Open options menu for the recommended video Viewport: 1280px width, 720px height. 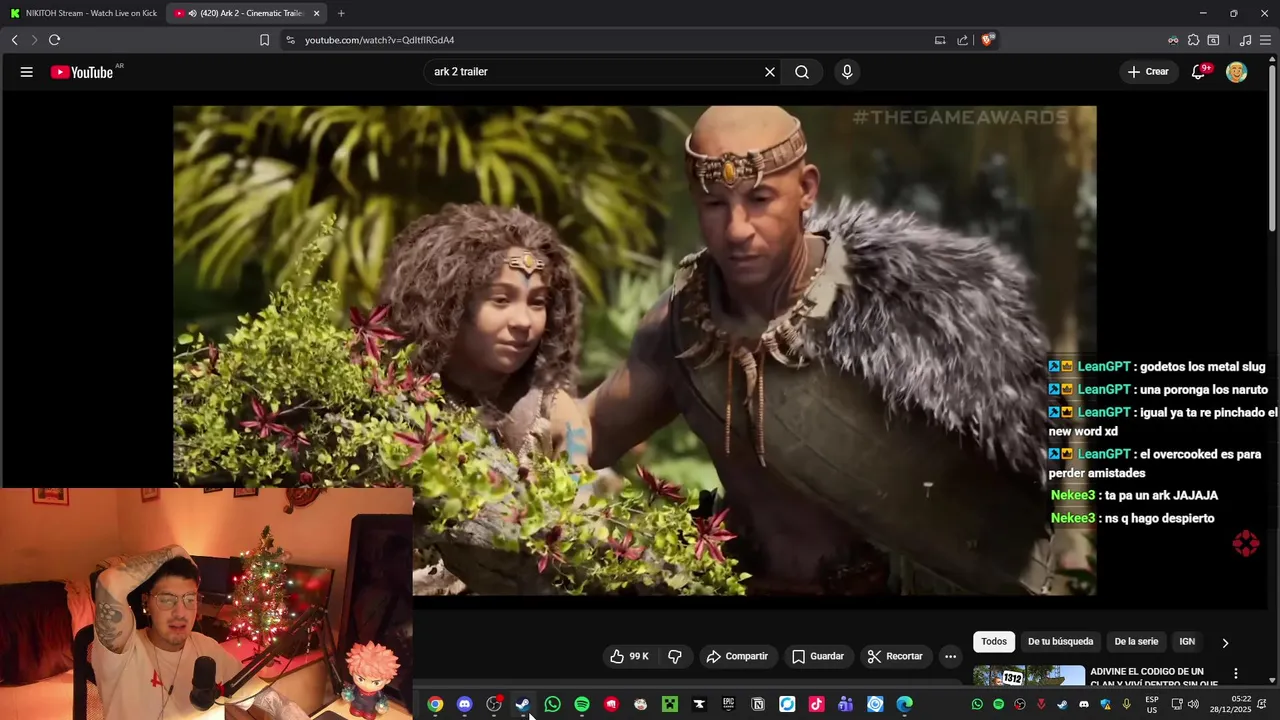pos(1236,674)
